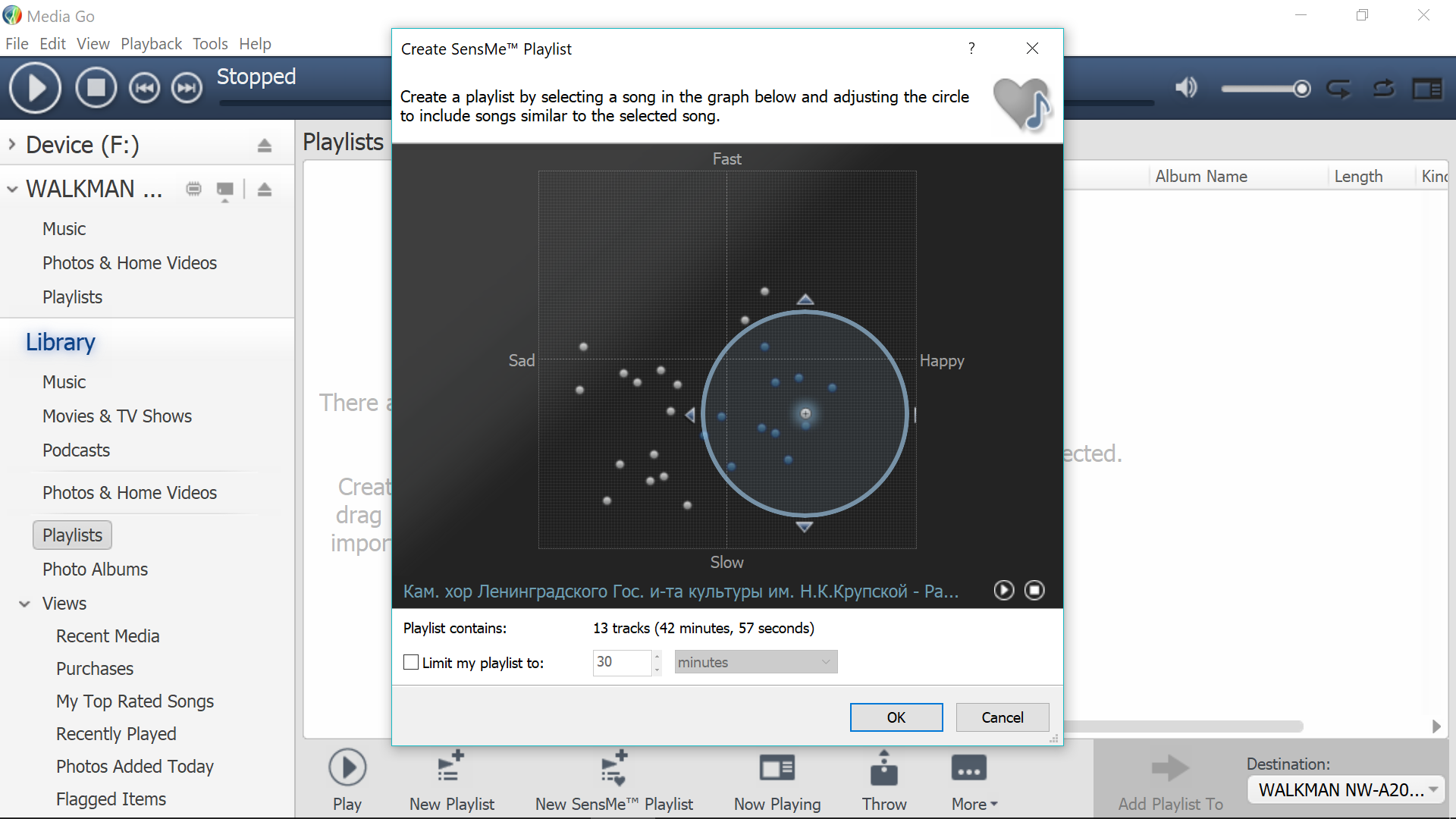Click OK to create the playlist

click(x=896, y=717)
